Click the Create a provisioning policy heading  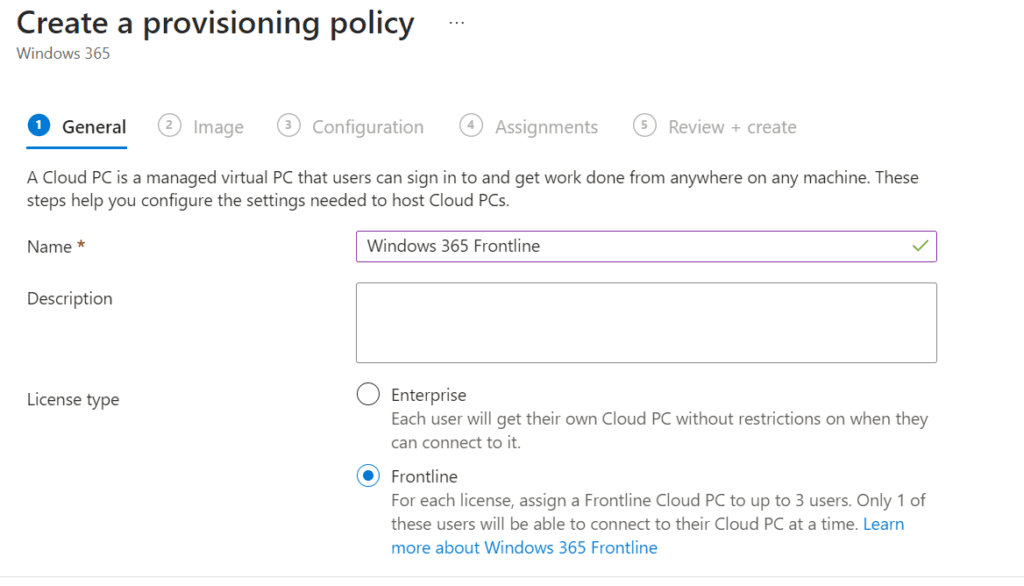pyautogui.click(x=216, y=24)
